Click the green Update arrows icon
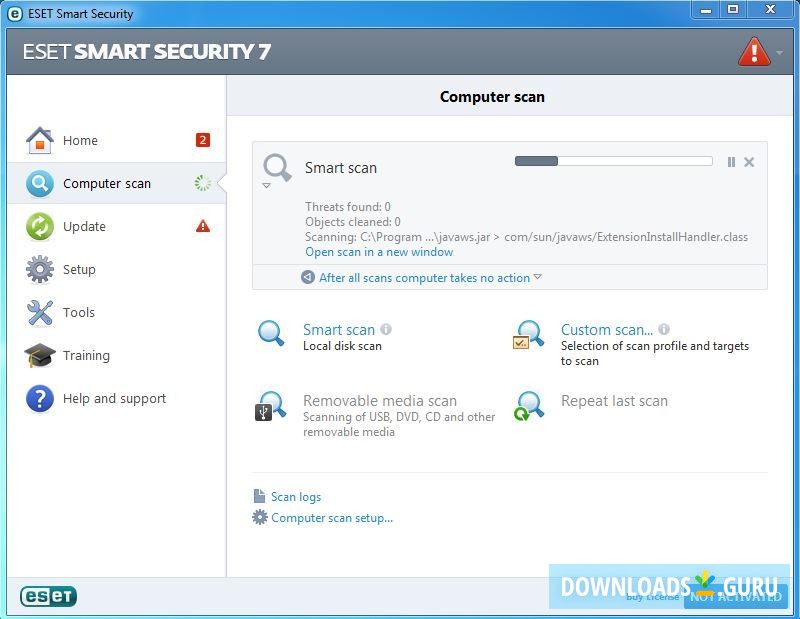Screen dimensions: 800x619 39,227
